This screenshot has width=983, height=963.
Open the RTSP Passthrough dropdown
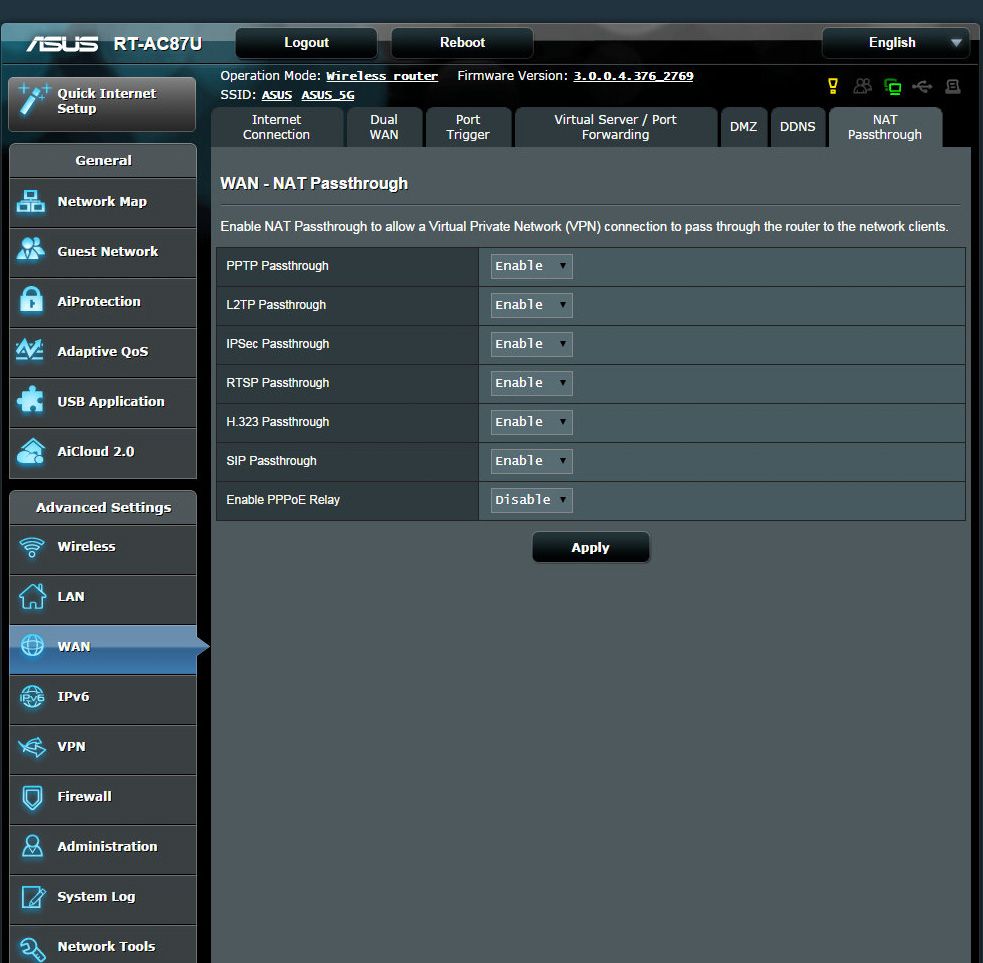pyautogui.click(x=531, y=382)
